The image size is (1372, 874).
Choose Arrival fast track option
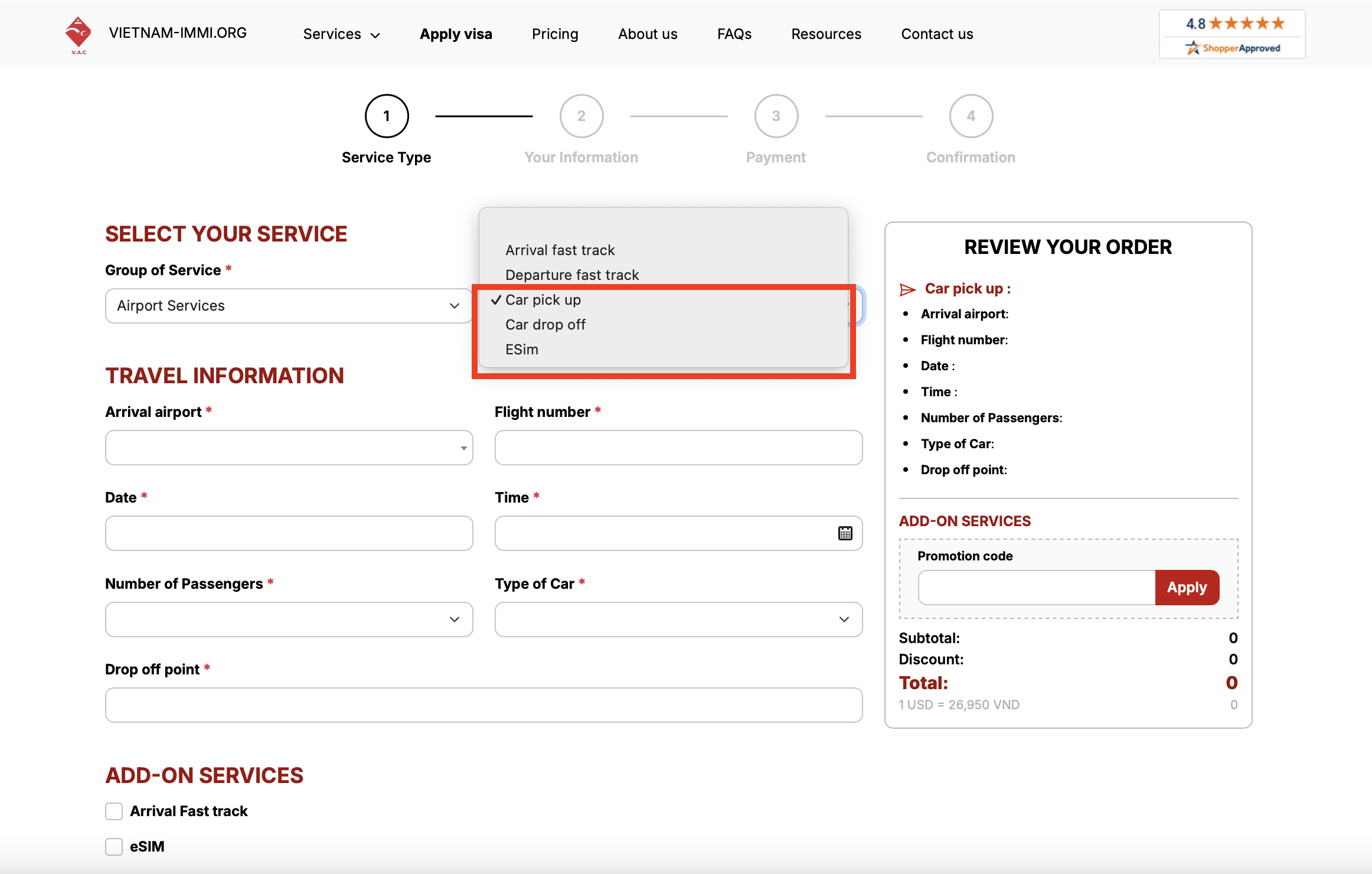560,250
